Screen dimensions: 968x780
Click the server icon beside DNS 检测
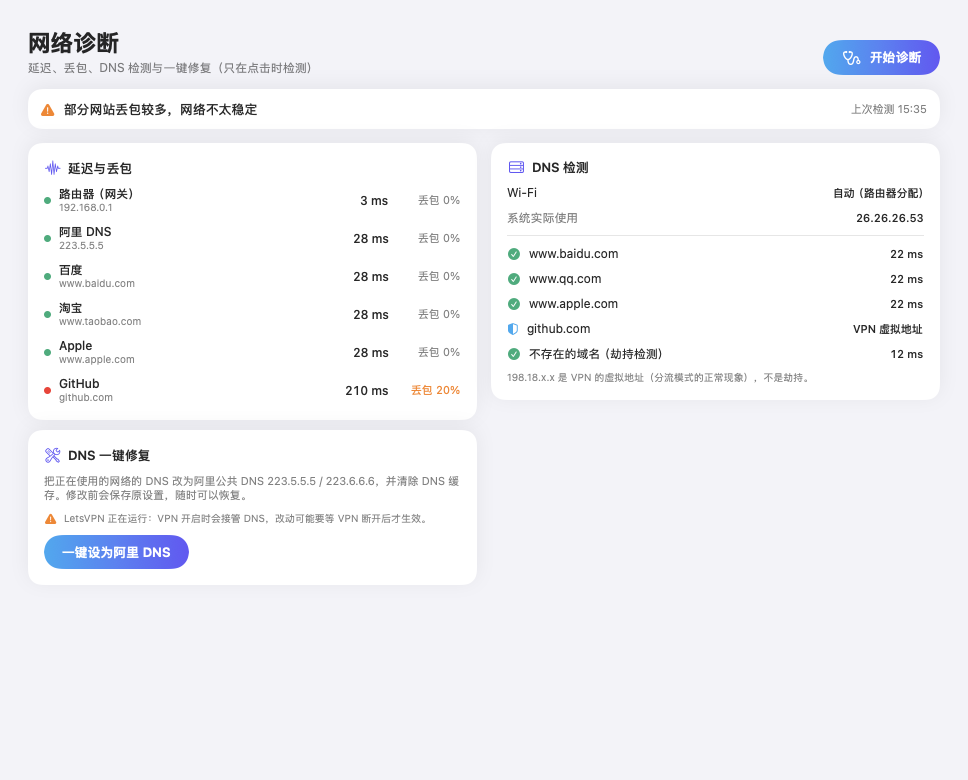pos(516,167)
